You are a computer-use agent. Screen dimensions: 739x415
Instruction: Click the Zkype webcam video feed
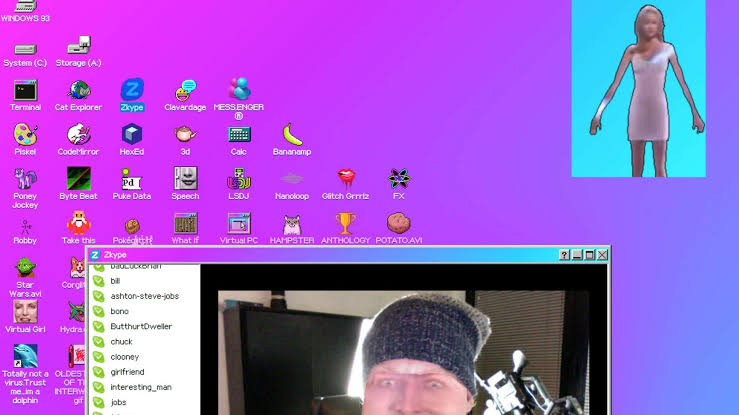pos(403,353)
